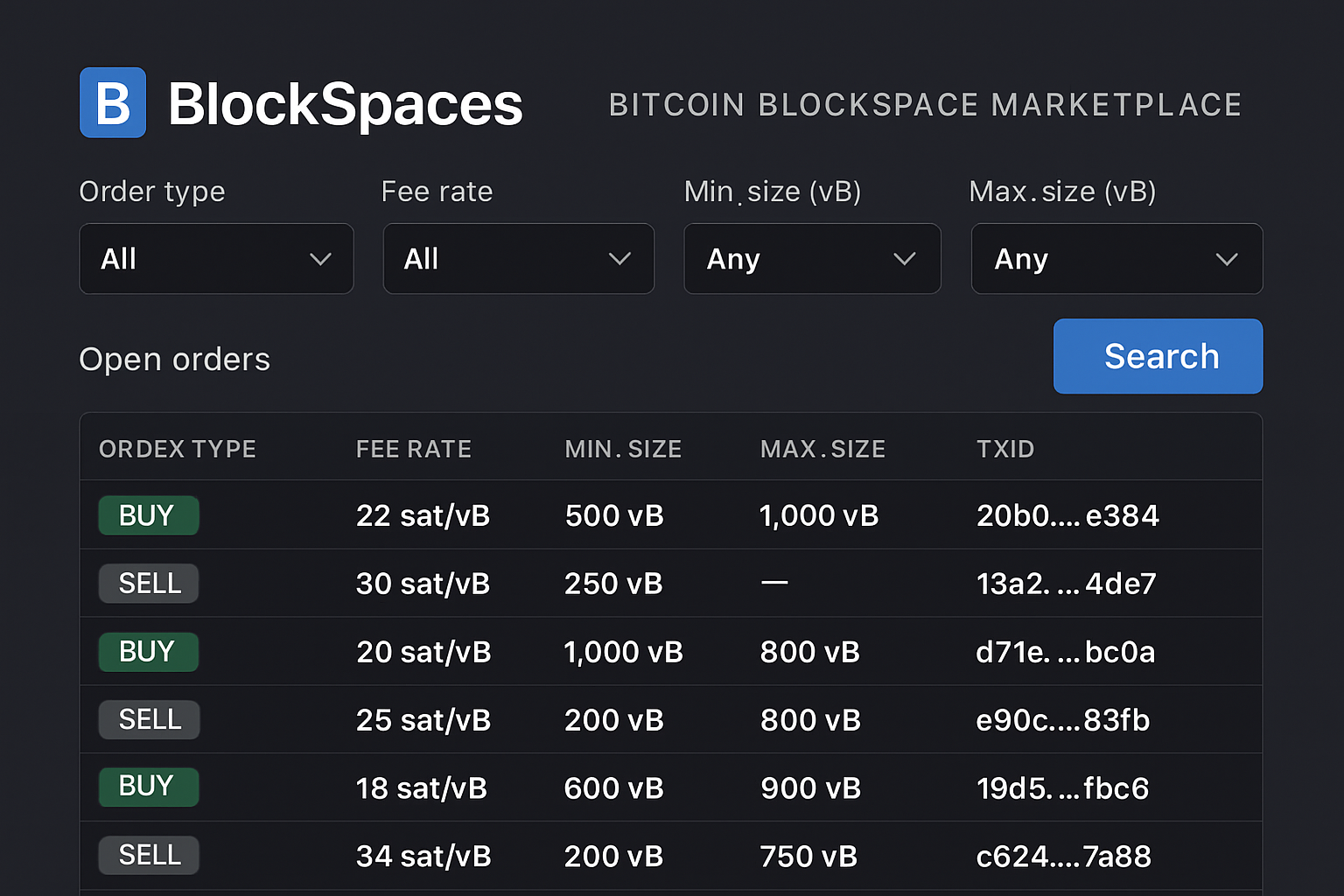
Task: Open the Fee rate dropdown
Action: coord(518,259)
